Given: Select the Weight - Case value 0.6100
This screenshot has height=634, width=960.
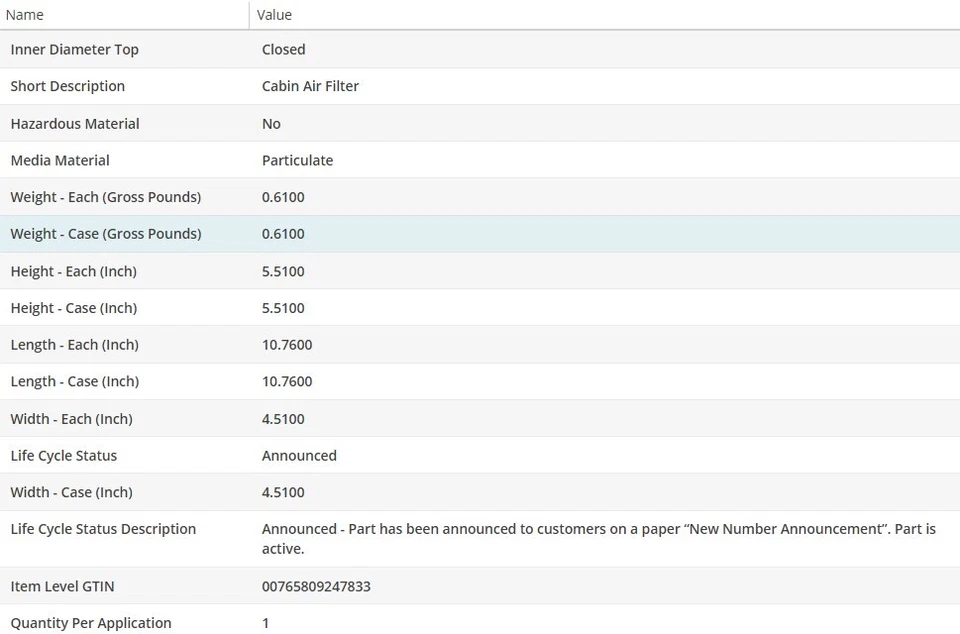Looking at the screenshot, I should click(283, 234).
